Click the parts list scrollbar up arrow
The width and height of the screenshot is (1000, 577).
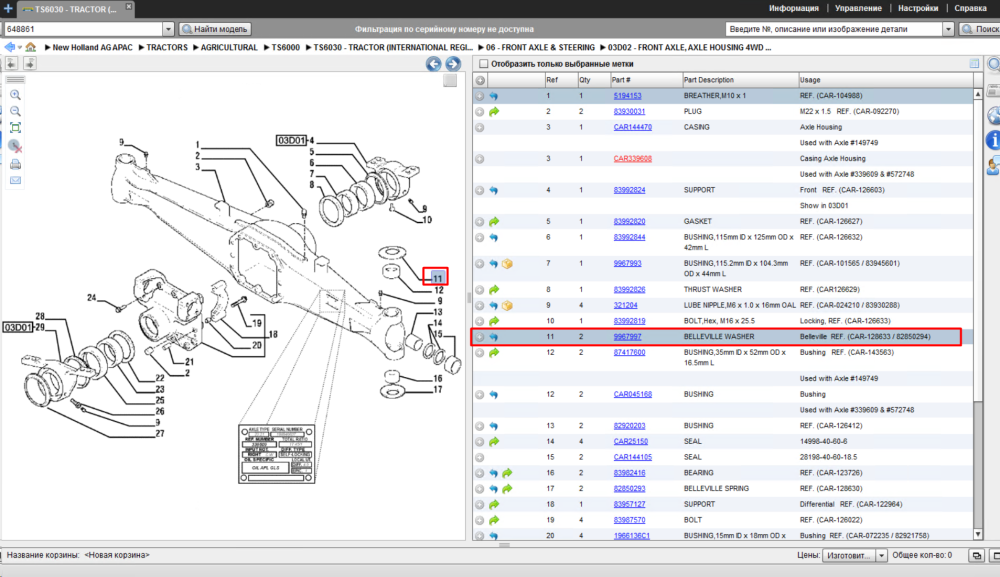[978, 94]
